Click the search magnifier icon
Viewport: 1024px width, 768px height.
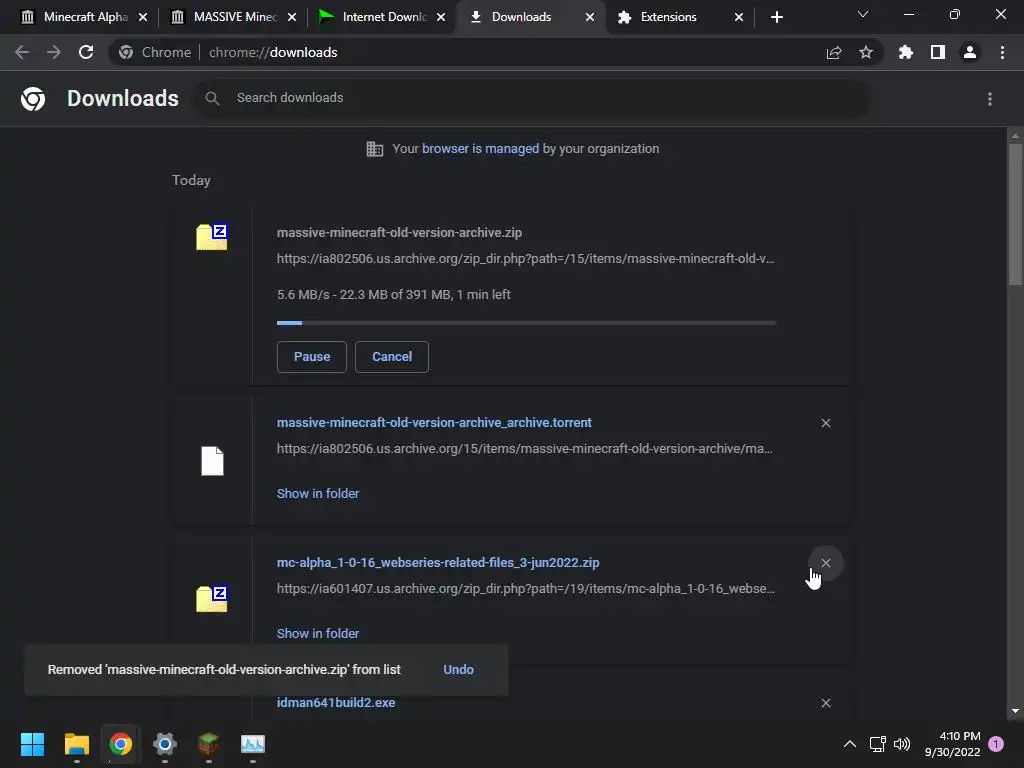212,98
